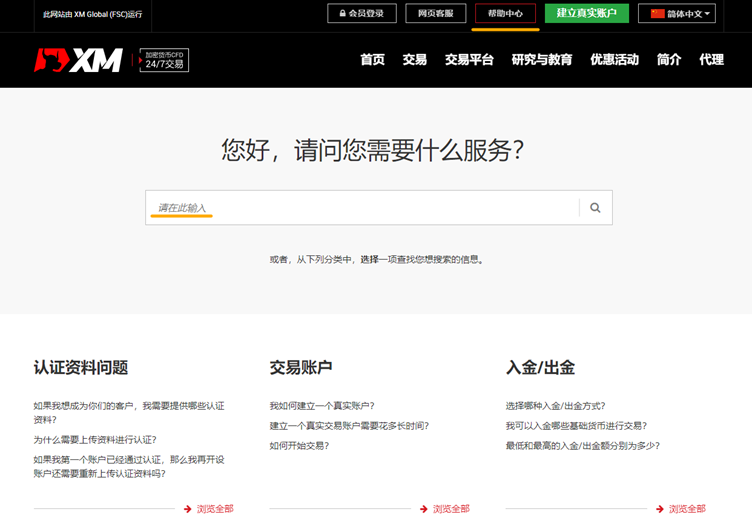Open question 我如何建立一个真实账户？
This screenshot has height=515, width=752.
pos(322,406)
